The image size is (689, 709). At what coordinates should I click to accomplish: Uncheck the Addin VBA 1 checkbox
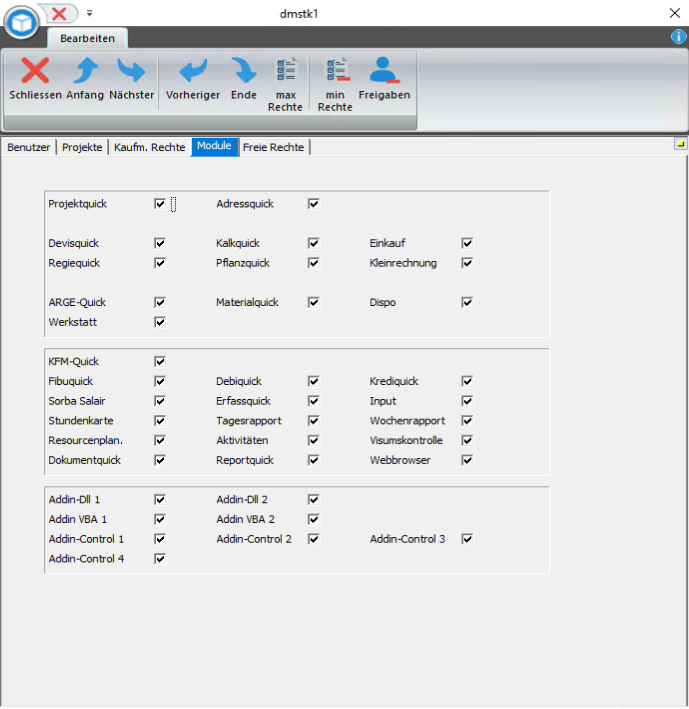coord(160,519)
